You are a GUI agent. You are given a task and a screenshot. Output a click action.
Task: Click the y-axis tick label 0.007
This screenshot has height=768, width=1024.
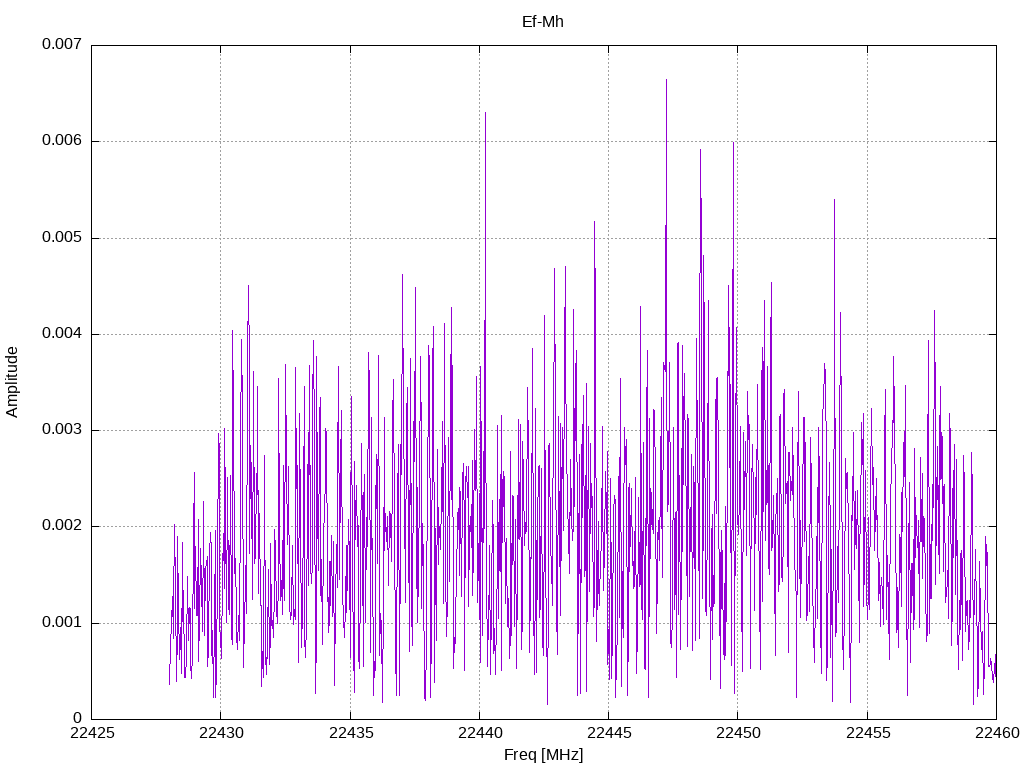coord(62,44)
